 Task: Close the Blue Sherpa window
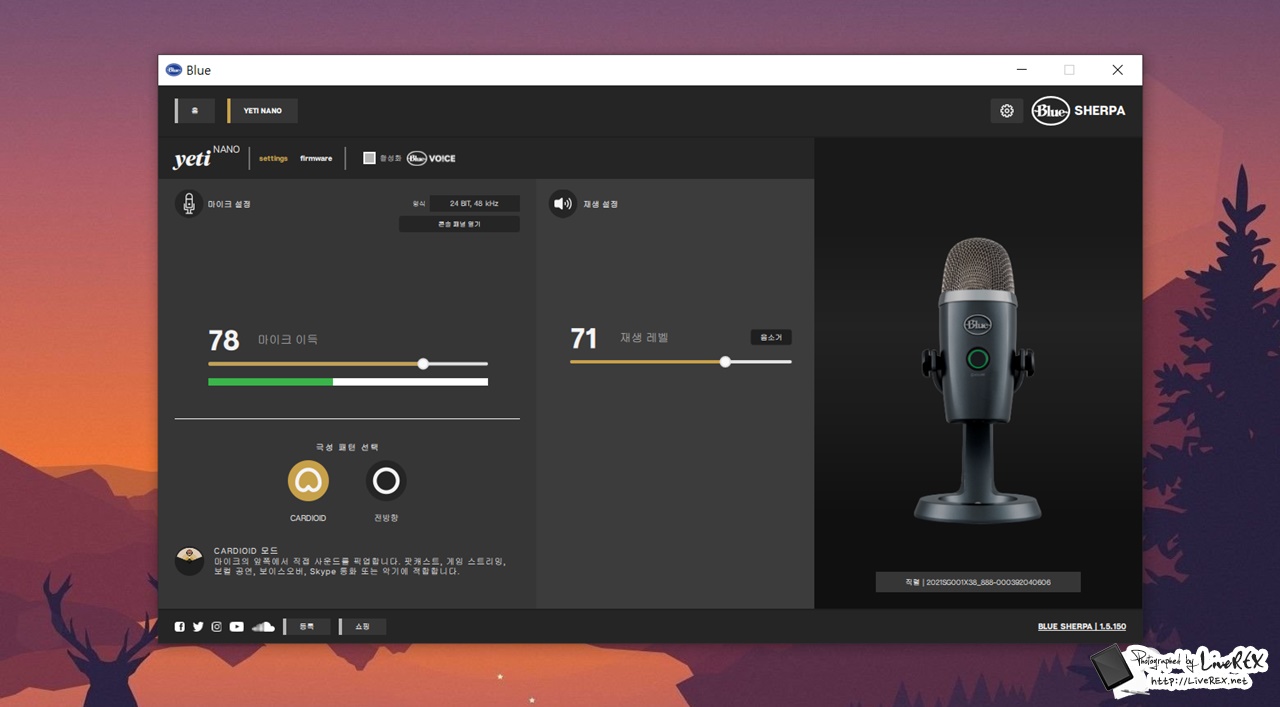click(x=1118, y=70)
